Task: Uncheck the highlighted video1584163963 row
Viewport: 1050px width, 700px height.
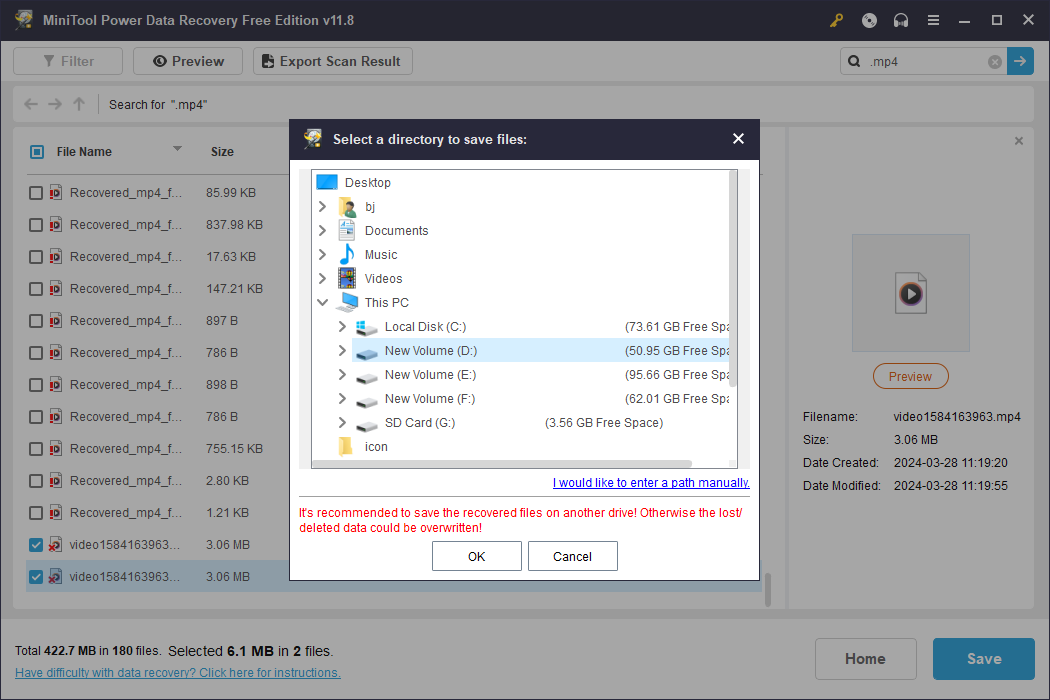Action: pyautogui.click(x=36, y=577)
